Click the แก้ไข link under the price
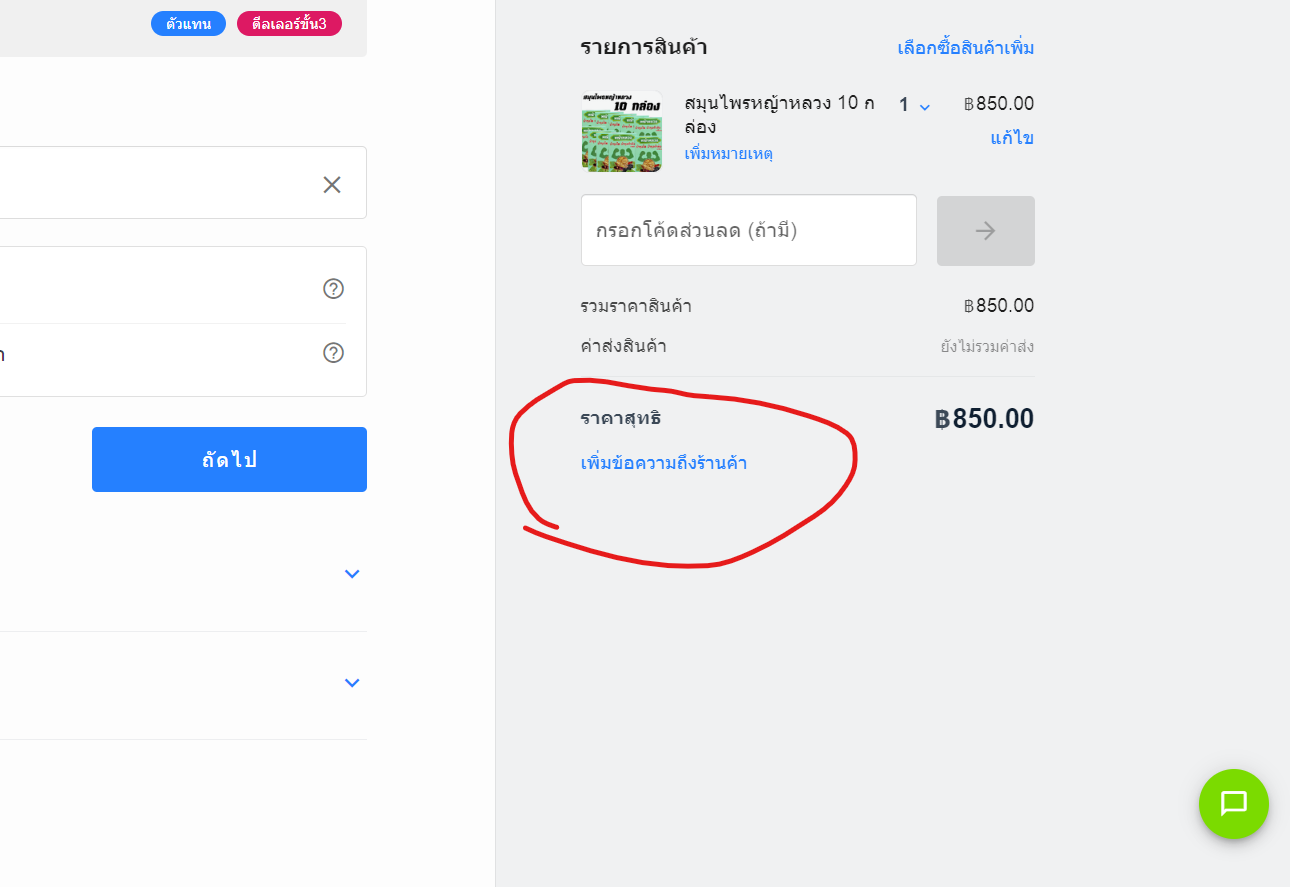The width and height of the screenshot is (1290, 887). pos(1012,138)
